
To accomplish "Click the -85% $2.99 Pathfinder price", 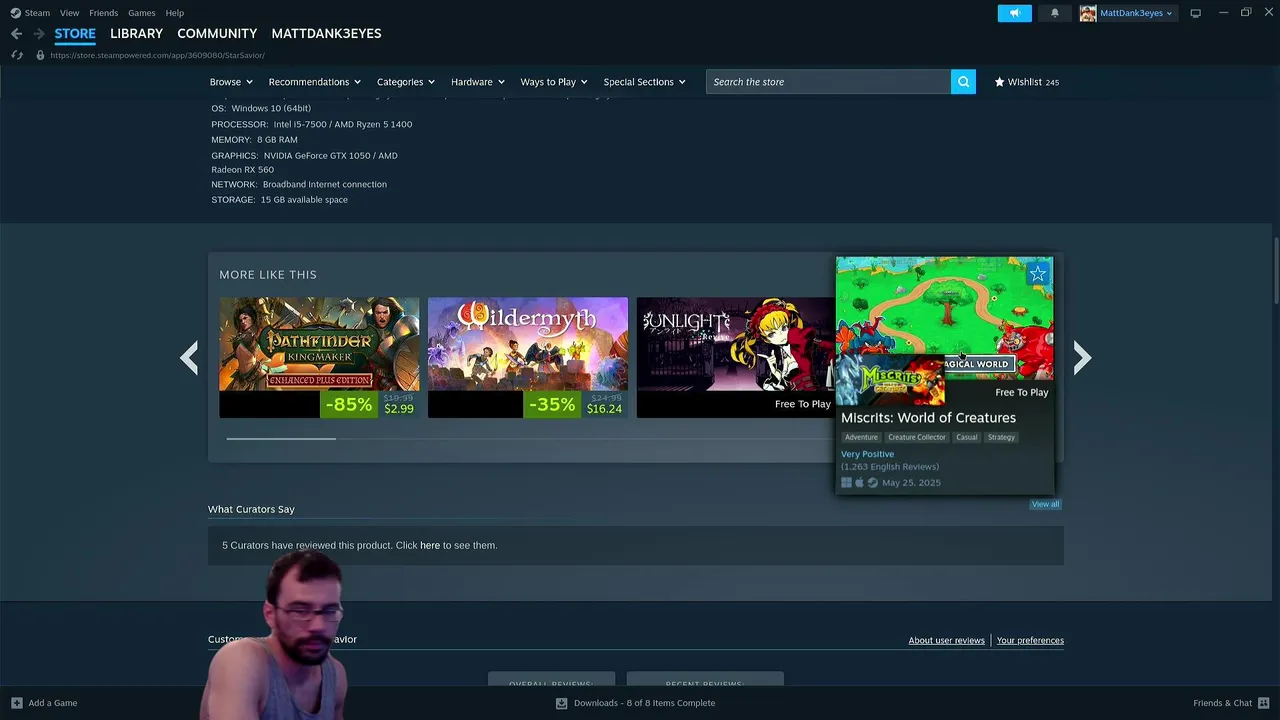I will point(369,404).
